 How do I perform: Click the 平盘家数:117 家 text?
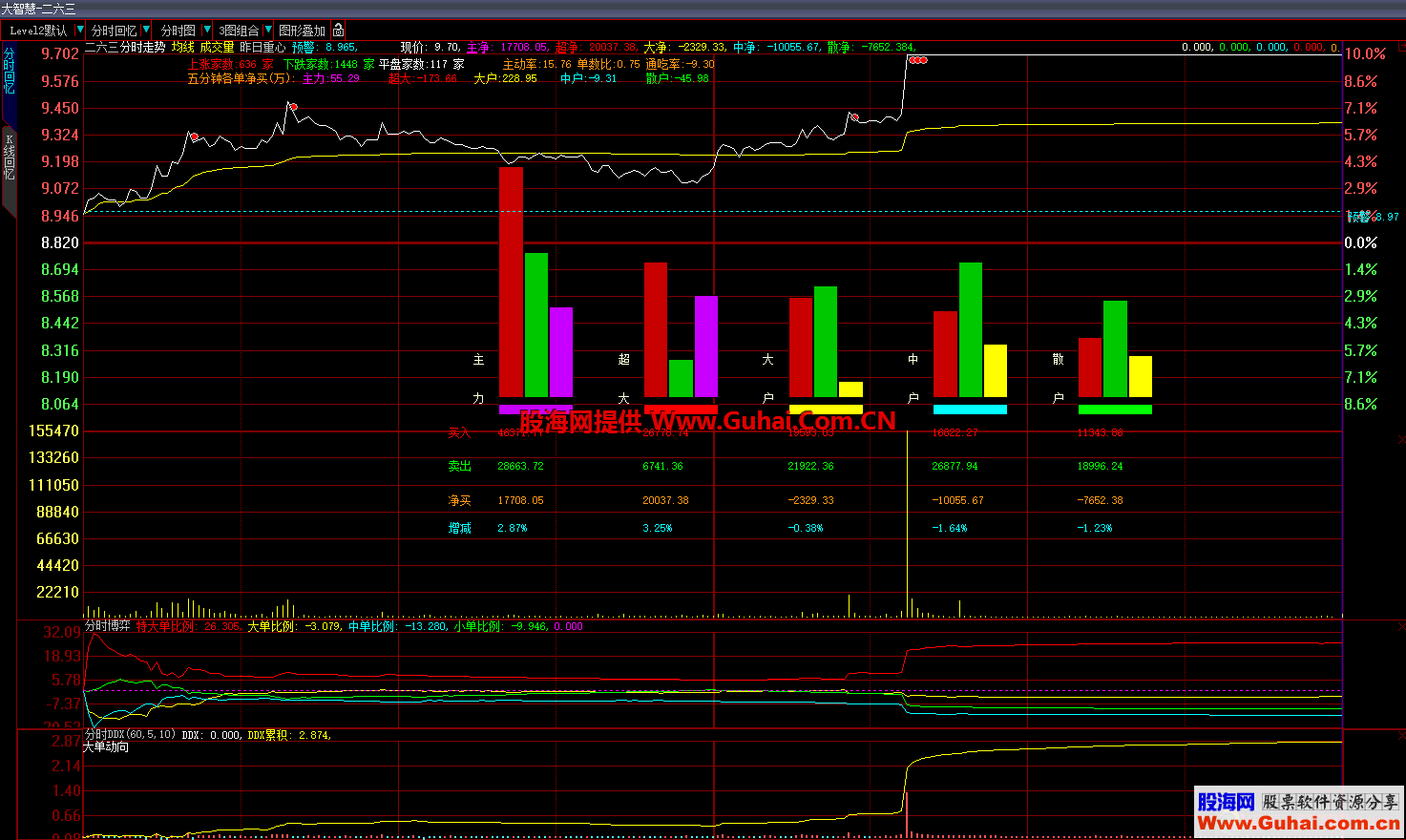tap(422, 65)
